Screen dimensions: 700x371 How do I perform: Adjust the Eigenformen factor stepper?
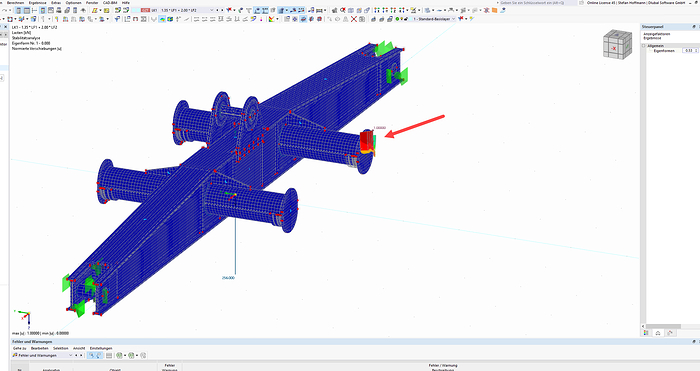[x=696, y=50]
